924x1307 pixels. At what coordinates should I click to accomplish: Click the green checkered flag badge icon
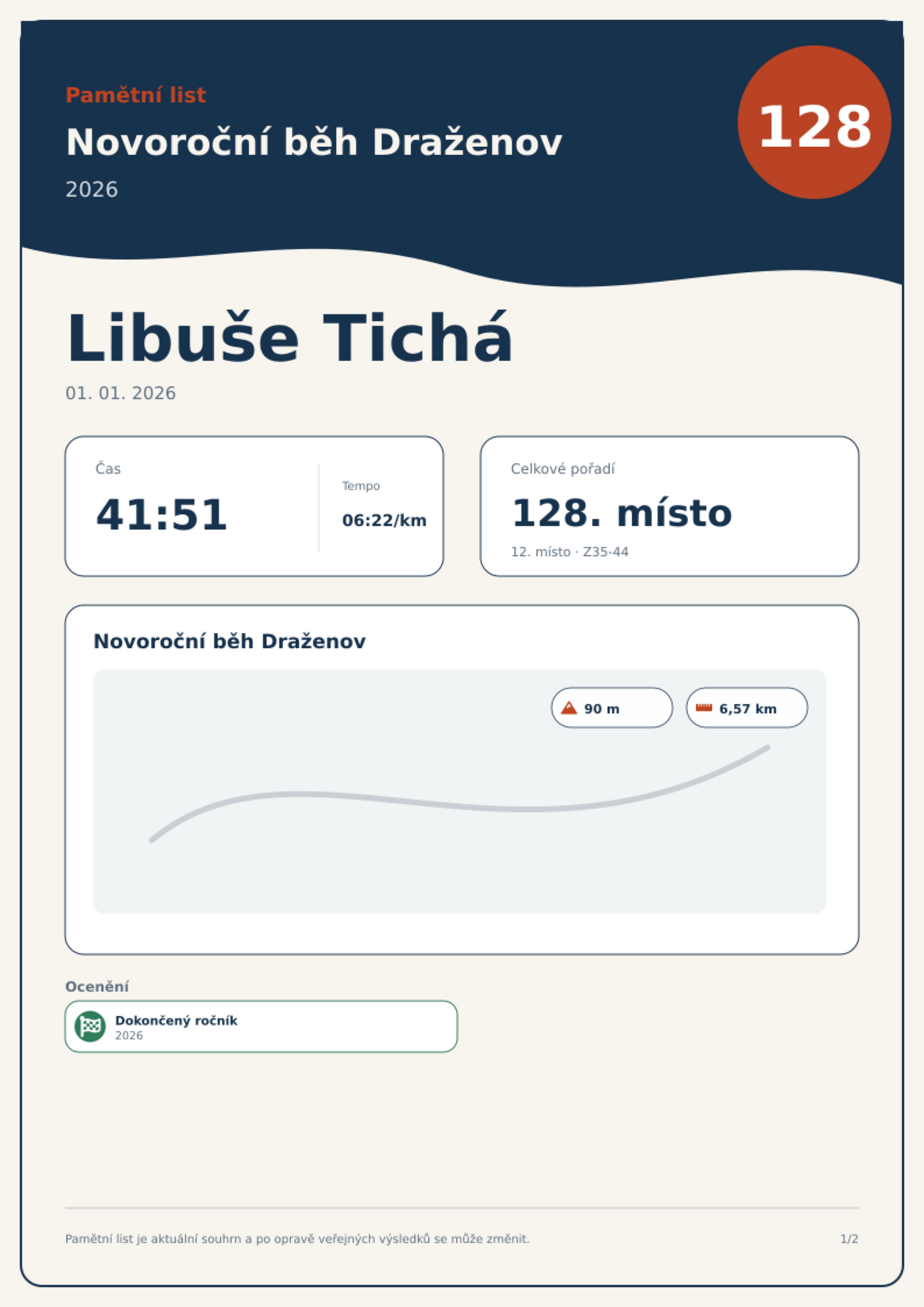coord(90,1027)
